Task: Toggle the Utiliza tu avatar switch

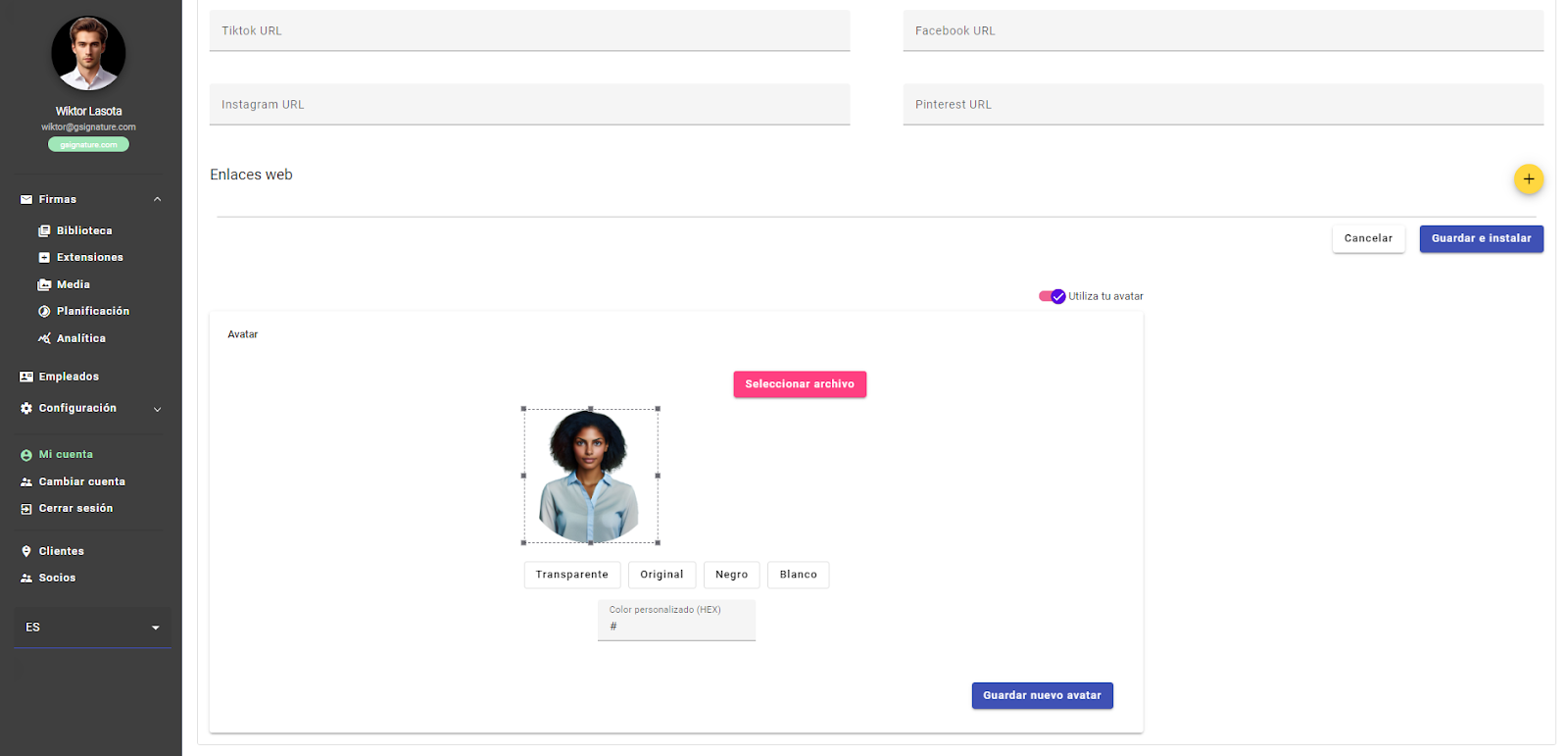Action: click(1053, 296)
